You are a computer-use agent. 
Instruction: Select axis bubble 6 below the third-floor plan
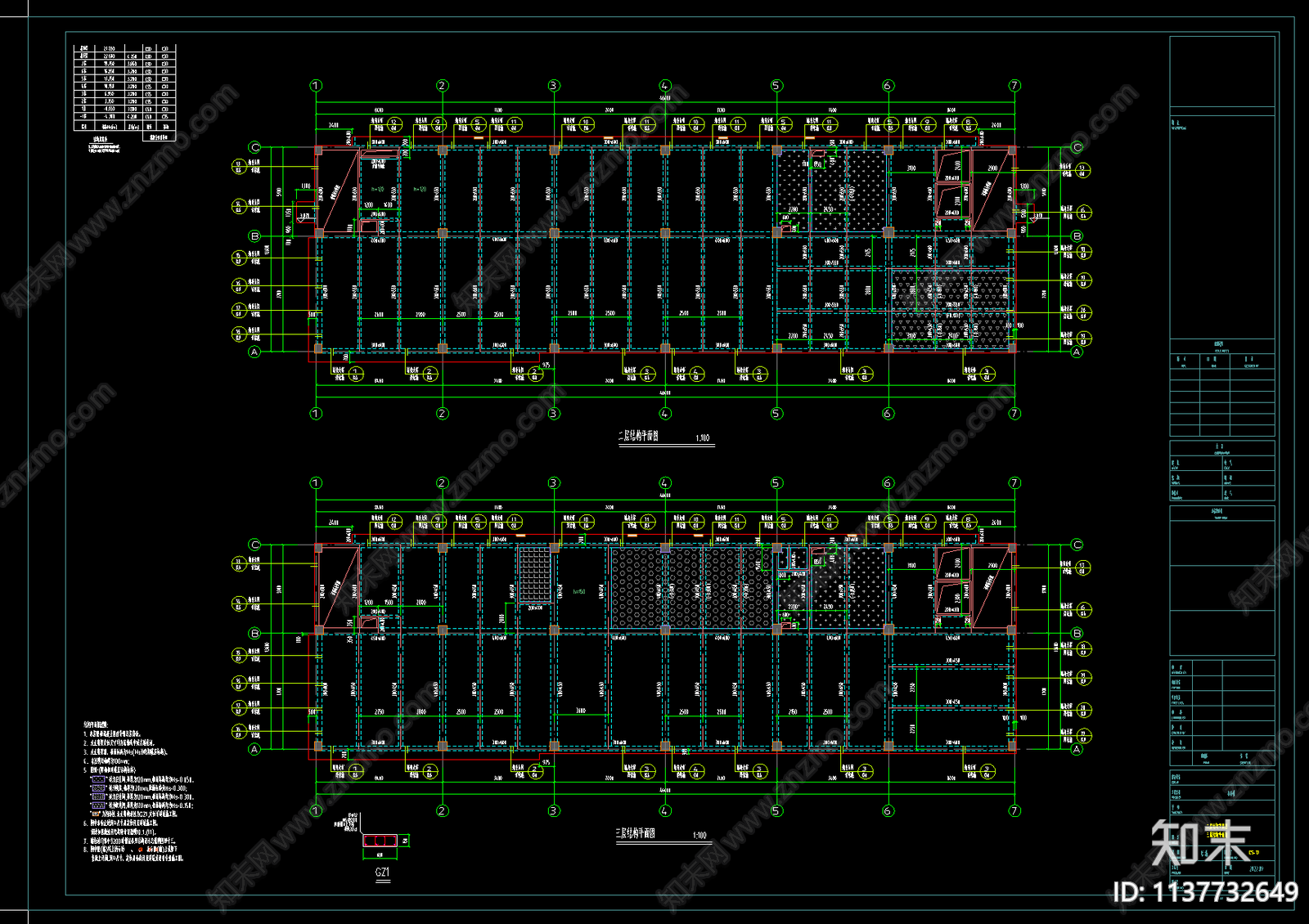tap(888, 811)
